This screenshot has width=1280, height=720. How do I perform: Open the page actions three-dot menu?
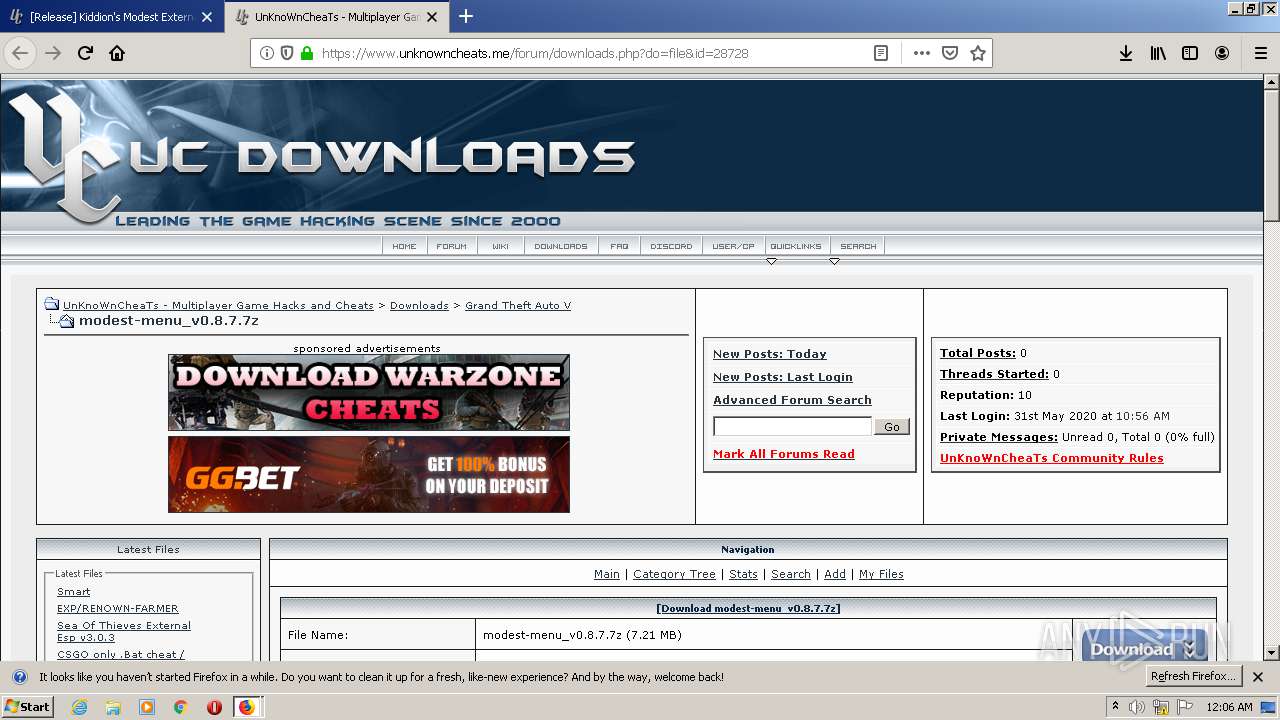tap(921, 53)
